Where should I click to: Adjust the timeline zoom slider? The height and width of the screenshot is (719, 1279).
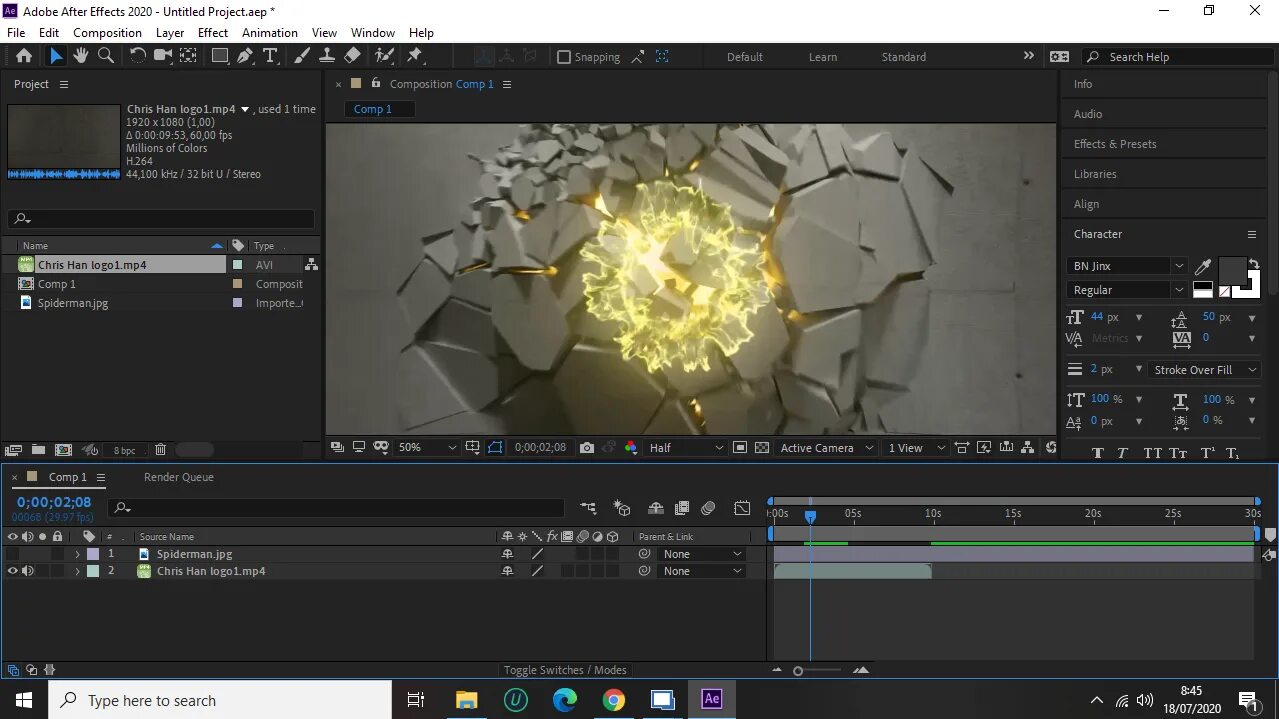coord(798,671)
